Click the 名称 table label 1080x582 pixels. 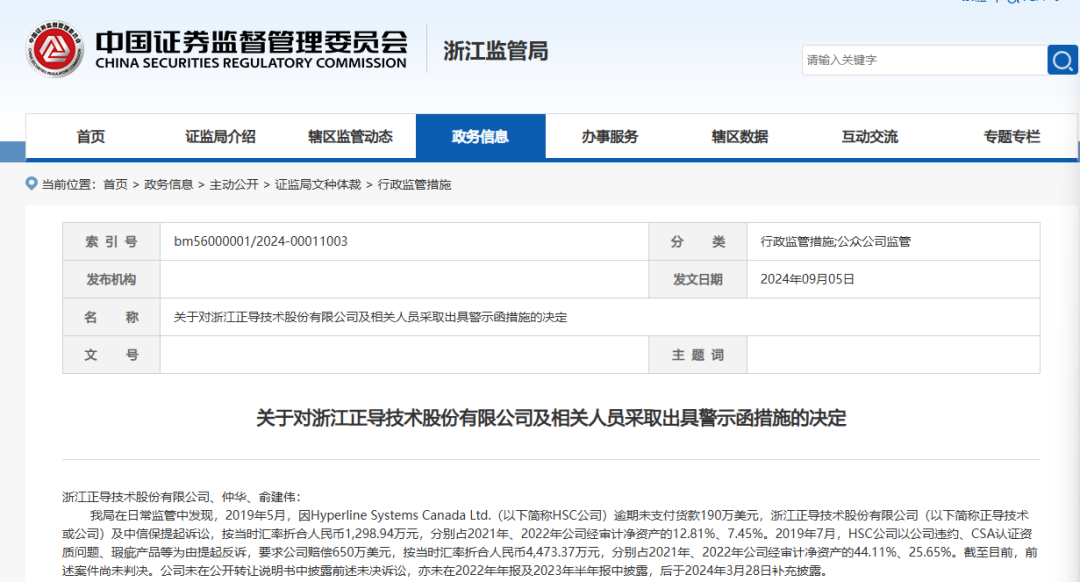(x=111, y=317)
